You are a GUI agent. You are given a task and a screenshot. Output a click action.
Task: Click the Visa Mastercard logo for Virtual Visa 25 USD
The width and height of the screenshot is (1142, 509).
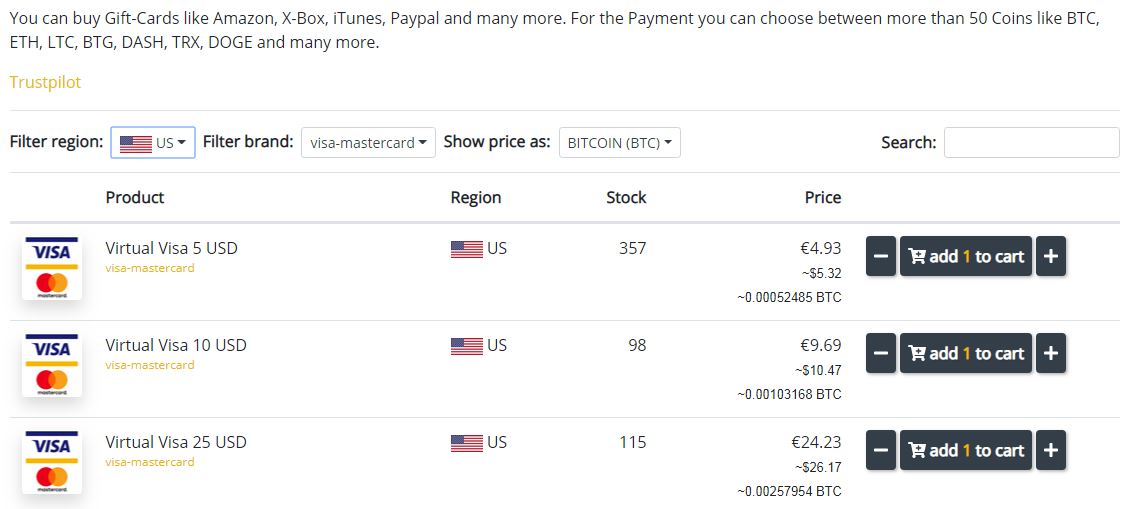pos(52,462)
